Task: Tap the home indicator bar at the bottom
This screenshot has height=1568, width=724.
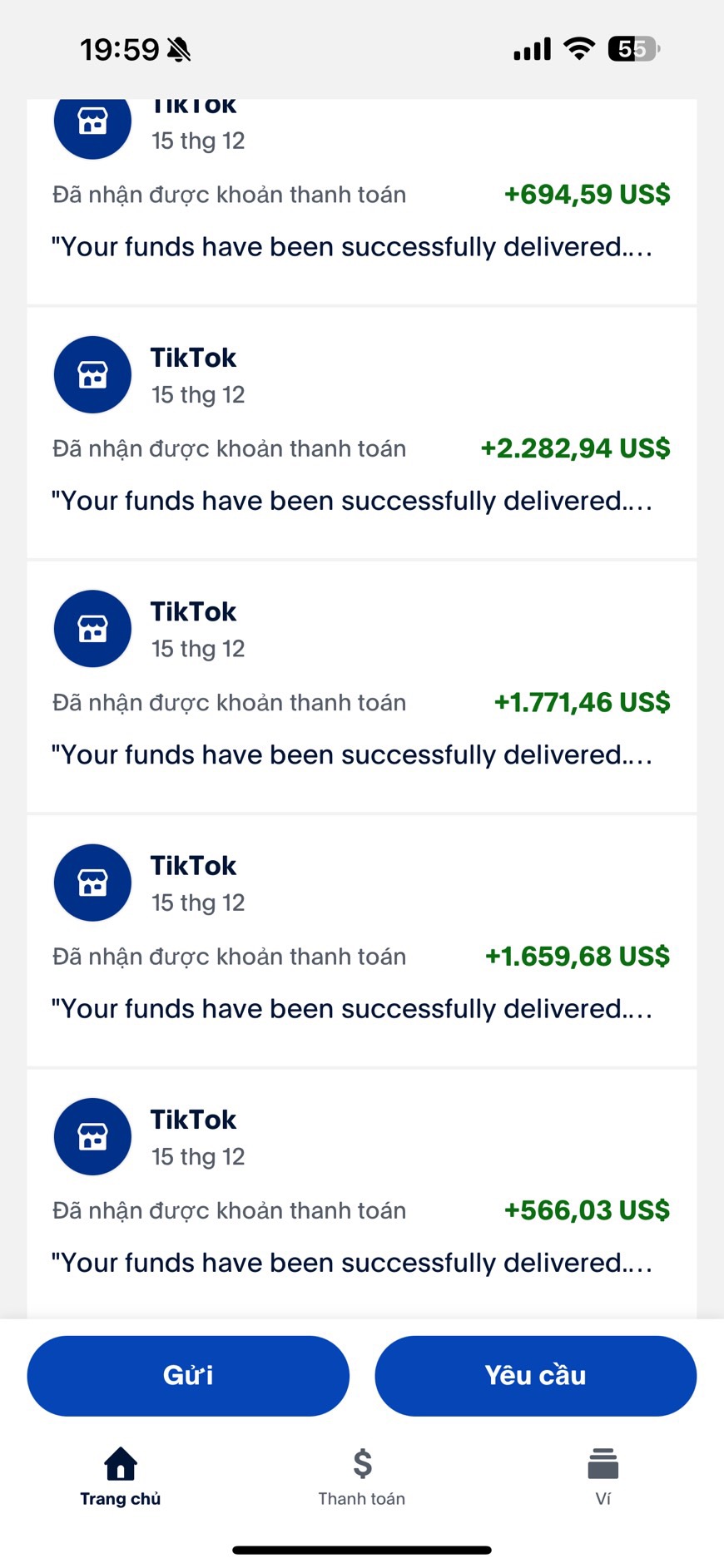Action: point(362,1551)
